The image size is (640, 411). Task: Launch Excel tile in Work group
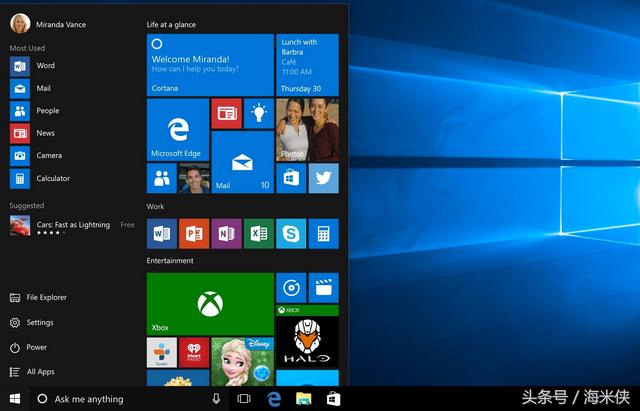[259, 234]
